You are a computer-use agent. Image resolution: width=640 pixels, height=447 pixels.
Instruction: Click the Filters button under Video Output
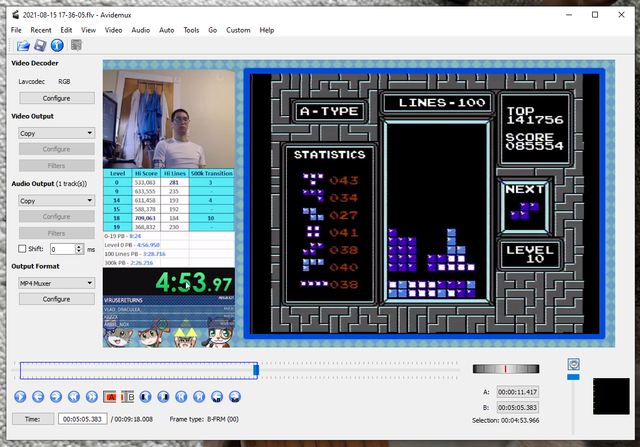[x=56, y=165]
